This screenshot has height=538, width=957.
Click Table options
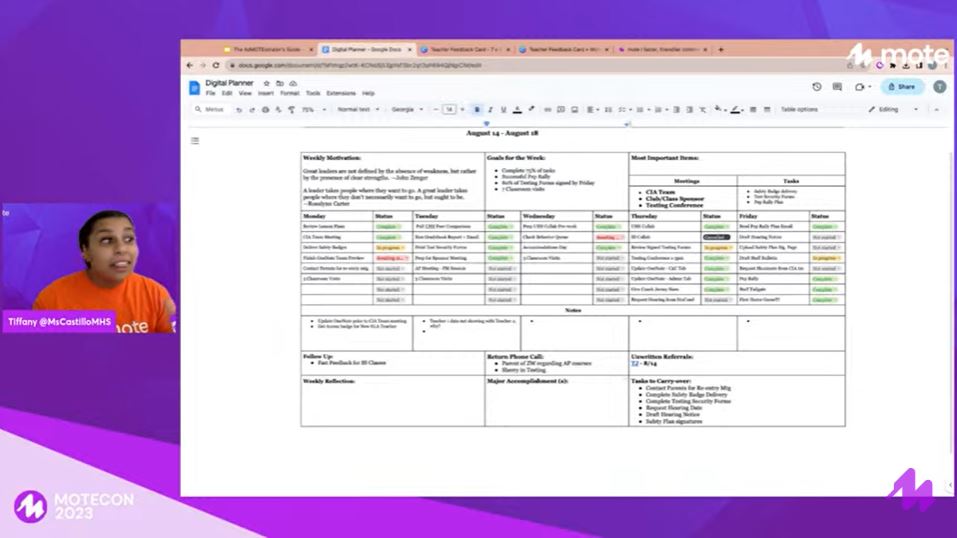tap(799, 110)
